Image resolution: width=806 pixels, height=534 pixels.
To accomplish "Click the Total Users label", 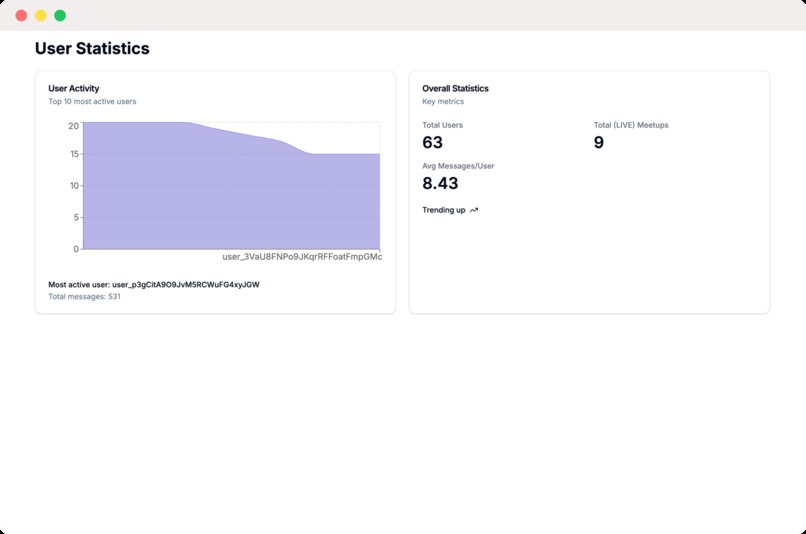I will [442, 125].
